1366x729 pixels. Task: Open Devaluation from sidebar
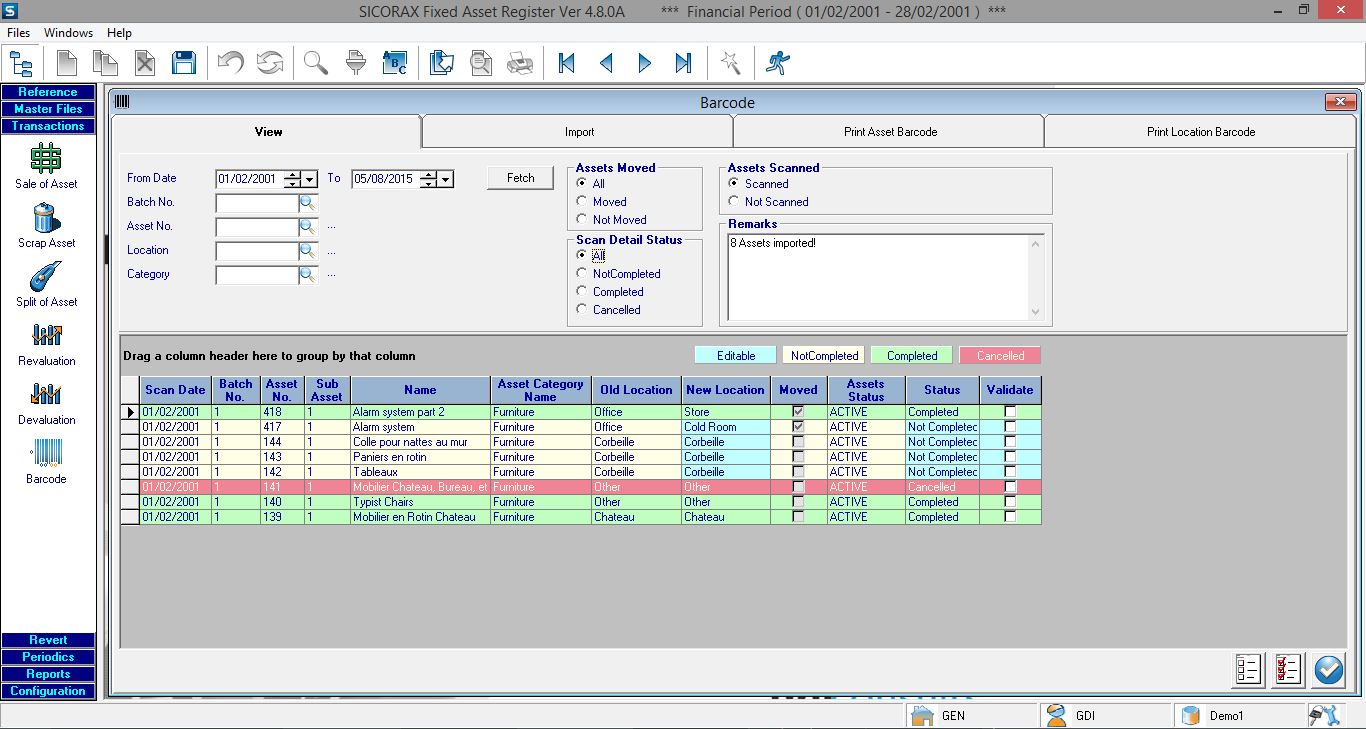pos(46,402)
